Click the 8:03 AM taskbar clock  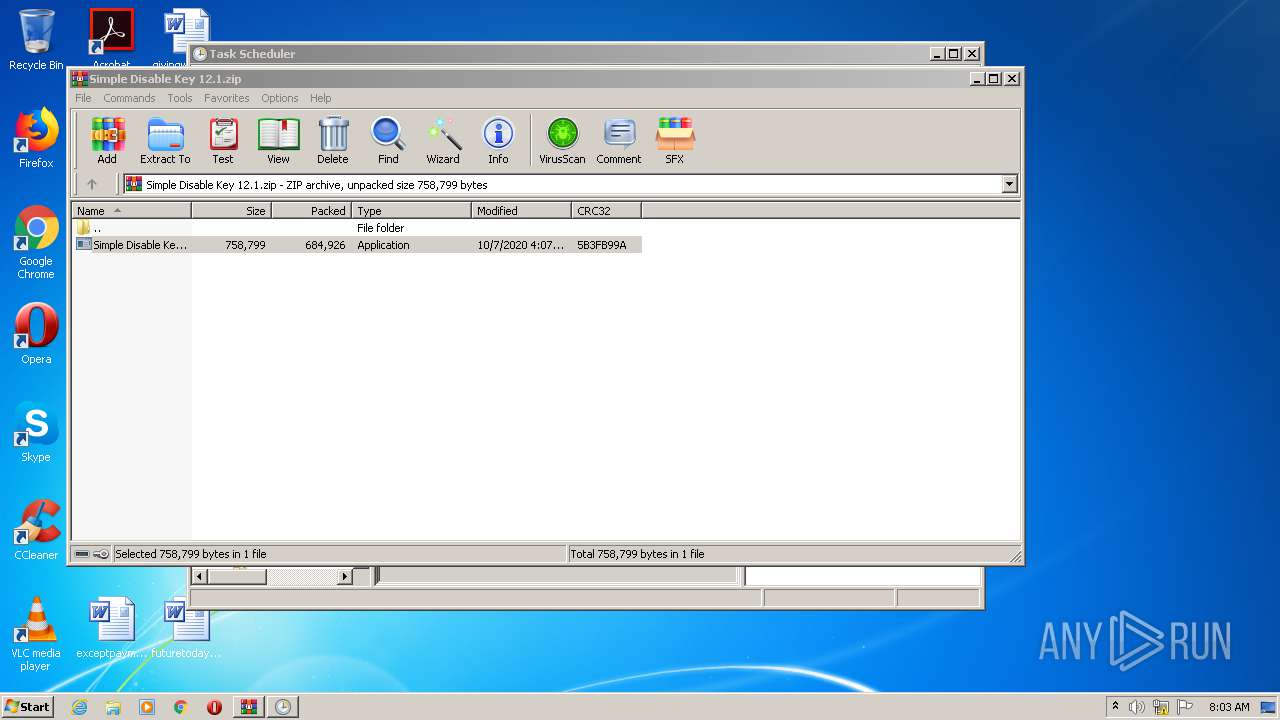(1229, 707)
